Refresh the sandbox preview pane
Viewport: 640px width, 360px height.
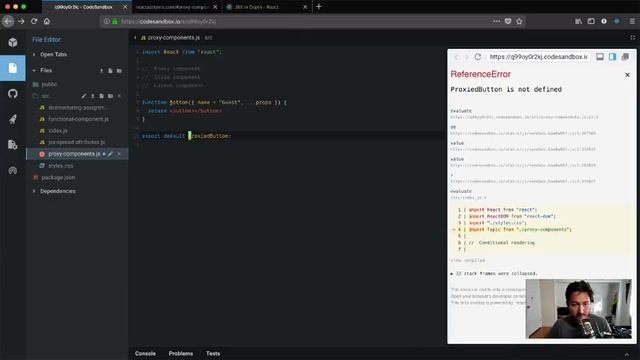click(x=478, y=57)
